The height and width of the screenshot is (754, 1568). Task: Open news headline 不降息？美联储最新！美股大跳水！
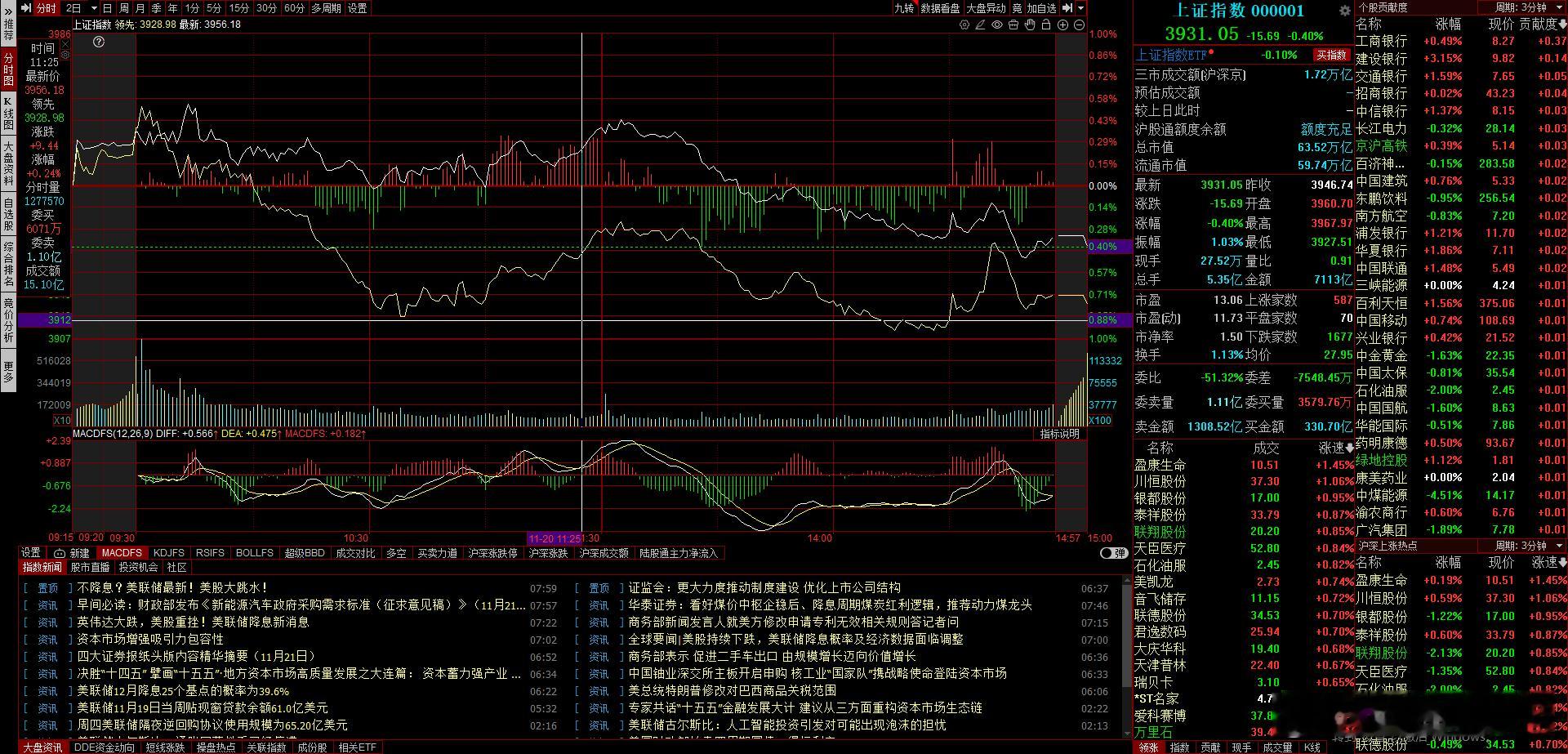pos(172,587)
